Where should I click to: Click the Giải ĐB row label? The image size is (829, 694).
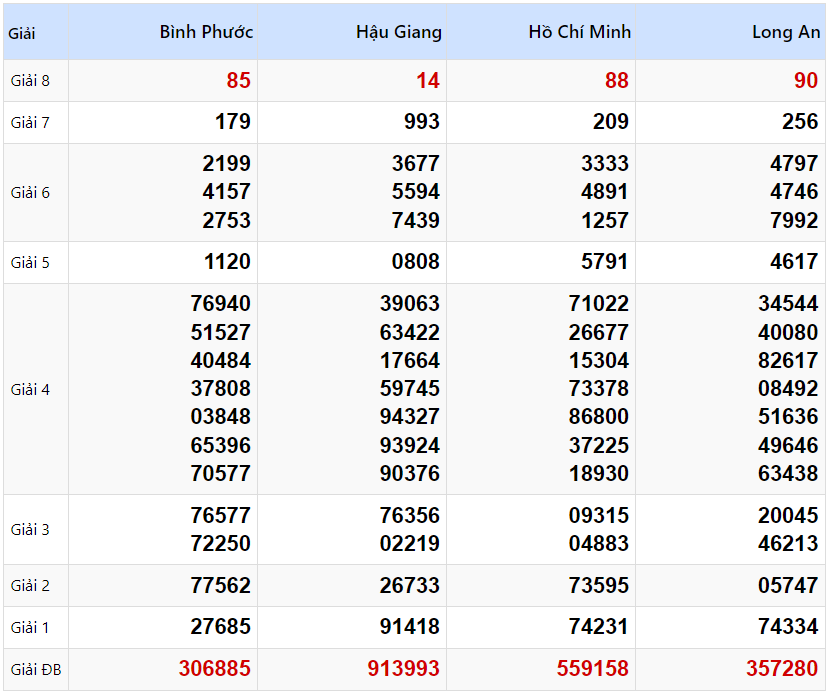pyautogui.click(x=36, y=669)
